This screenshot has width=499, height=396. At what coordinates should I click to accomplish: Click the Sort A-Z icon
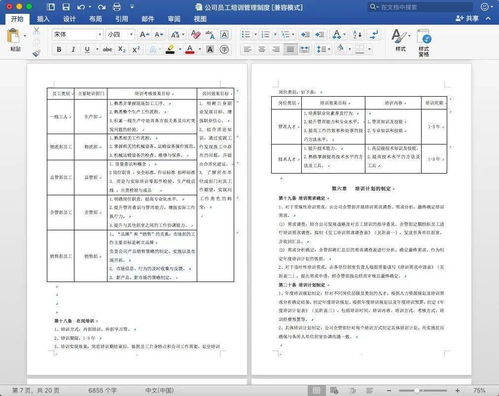point(357,34)
